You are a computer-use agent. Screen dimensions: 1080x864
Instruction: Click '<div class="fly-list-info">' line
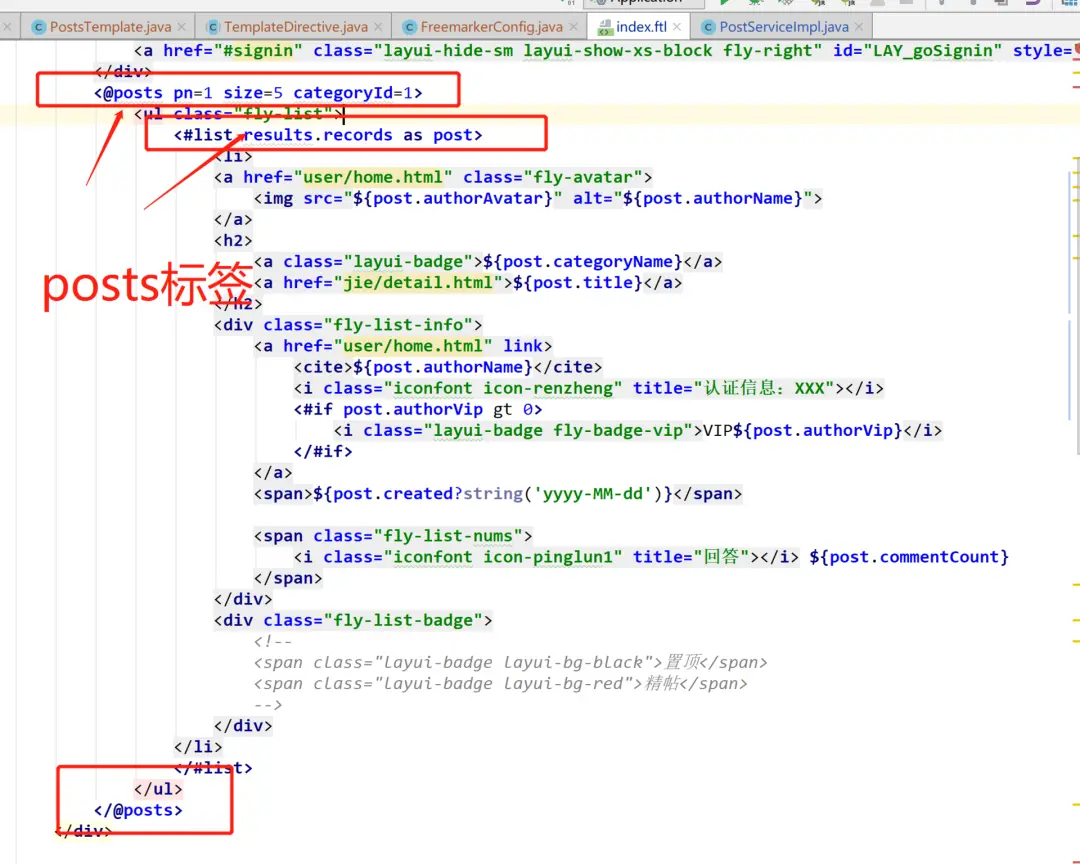[348, 325]
